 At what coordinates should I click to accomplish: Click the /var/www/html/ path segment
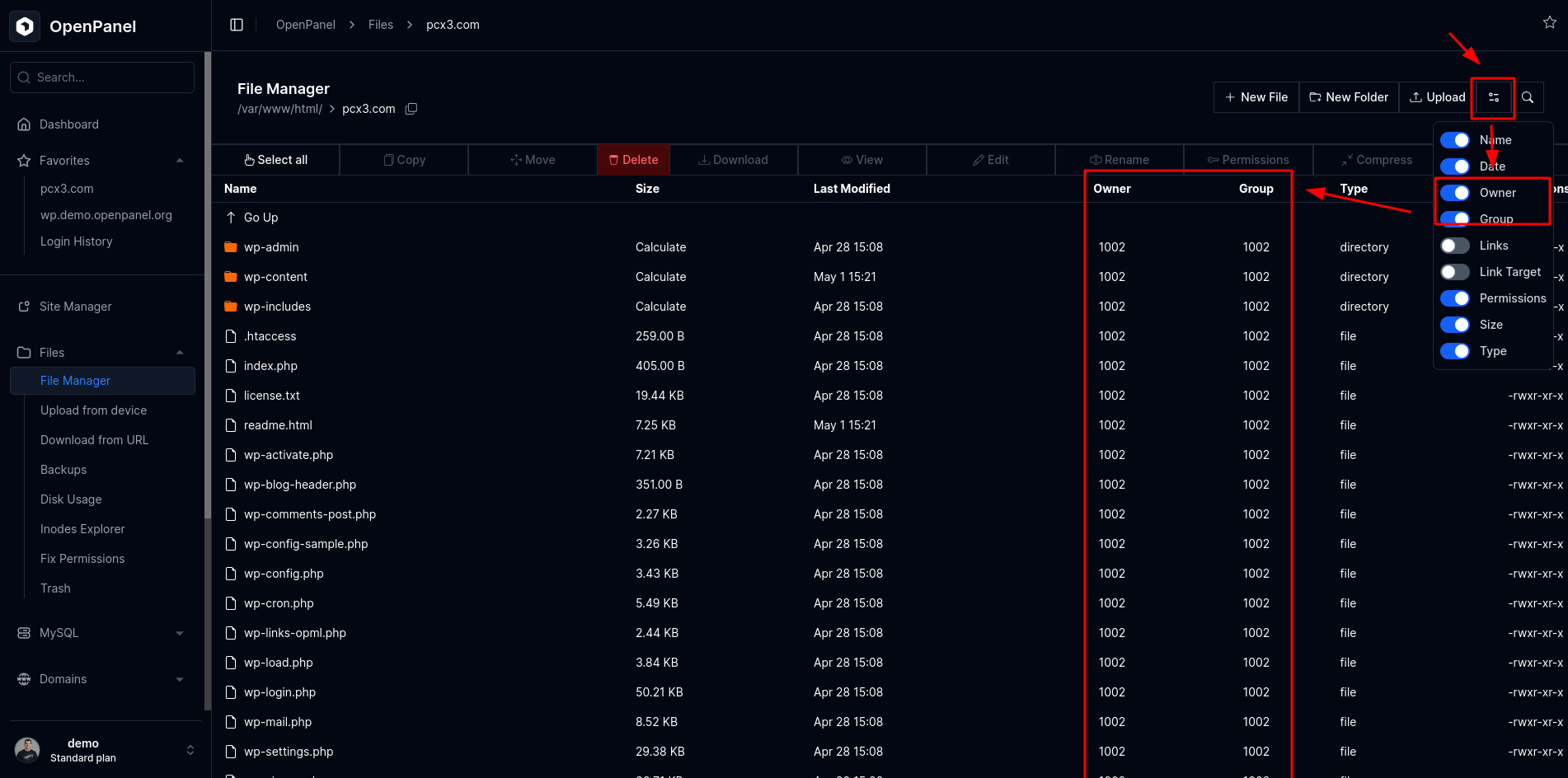(279, 109)
